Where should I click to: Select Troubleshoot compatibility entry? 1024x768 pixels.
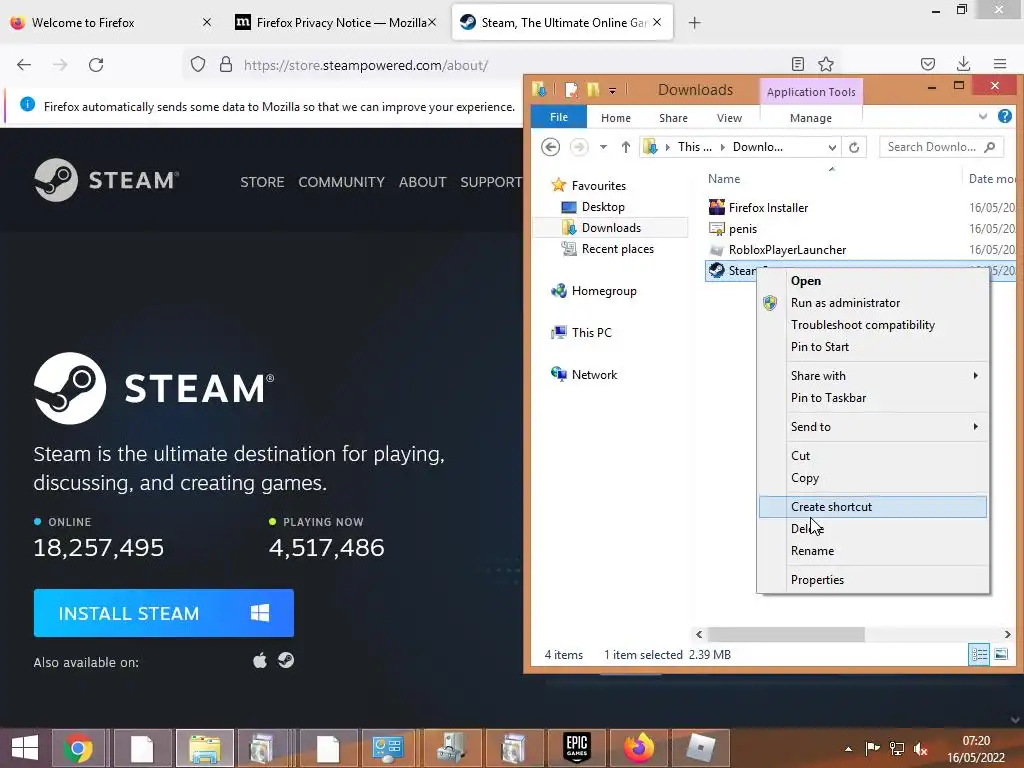872,325
